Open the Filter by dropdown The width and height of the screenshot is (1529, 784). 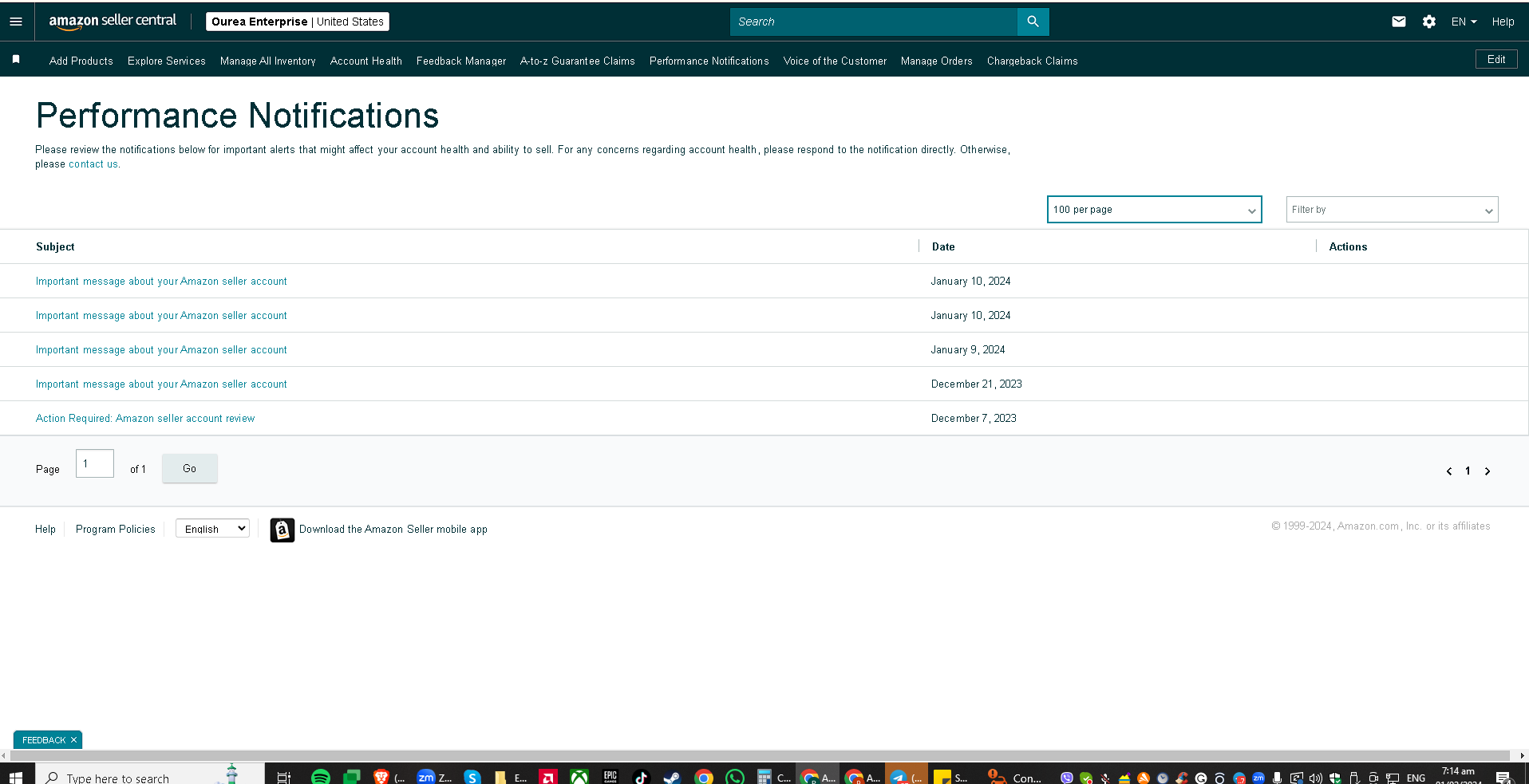(1392, 210)
